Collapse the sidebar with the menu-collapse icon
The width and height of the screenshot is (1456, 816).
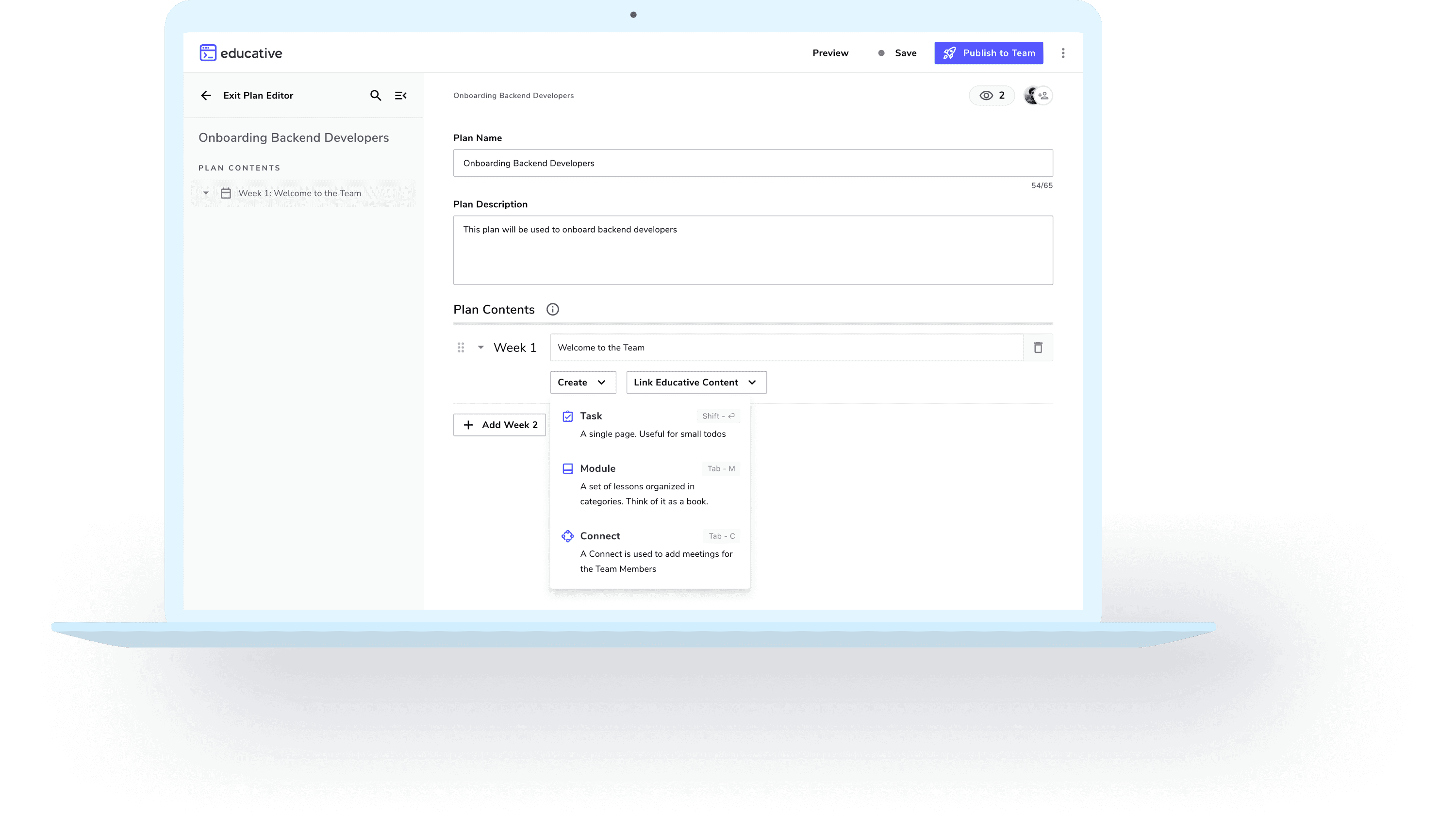point(401,96)
